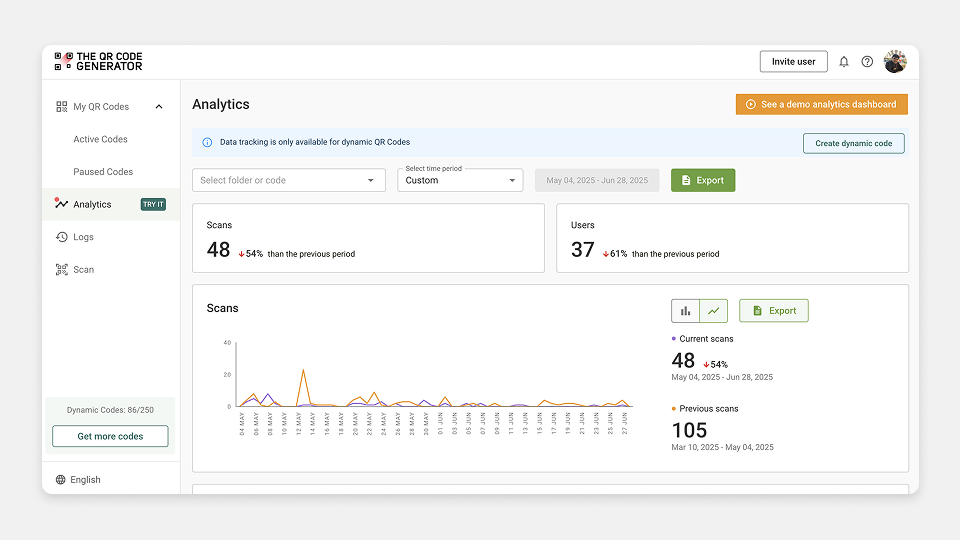Click the Scan QR icon in the sidebar
This screenshot has height=540, width=960.
pyautogui.click(x=61, y=270)
